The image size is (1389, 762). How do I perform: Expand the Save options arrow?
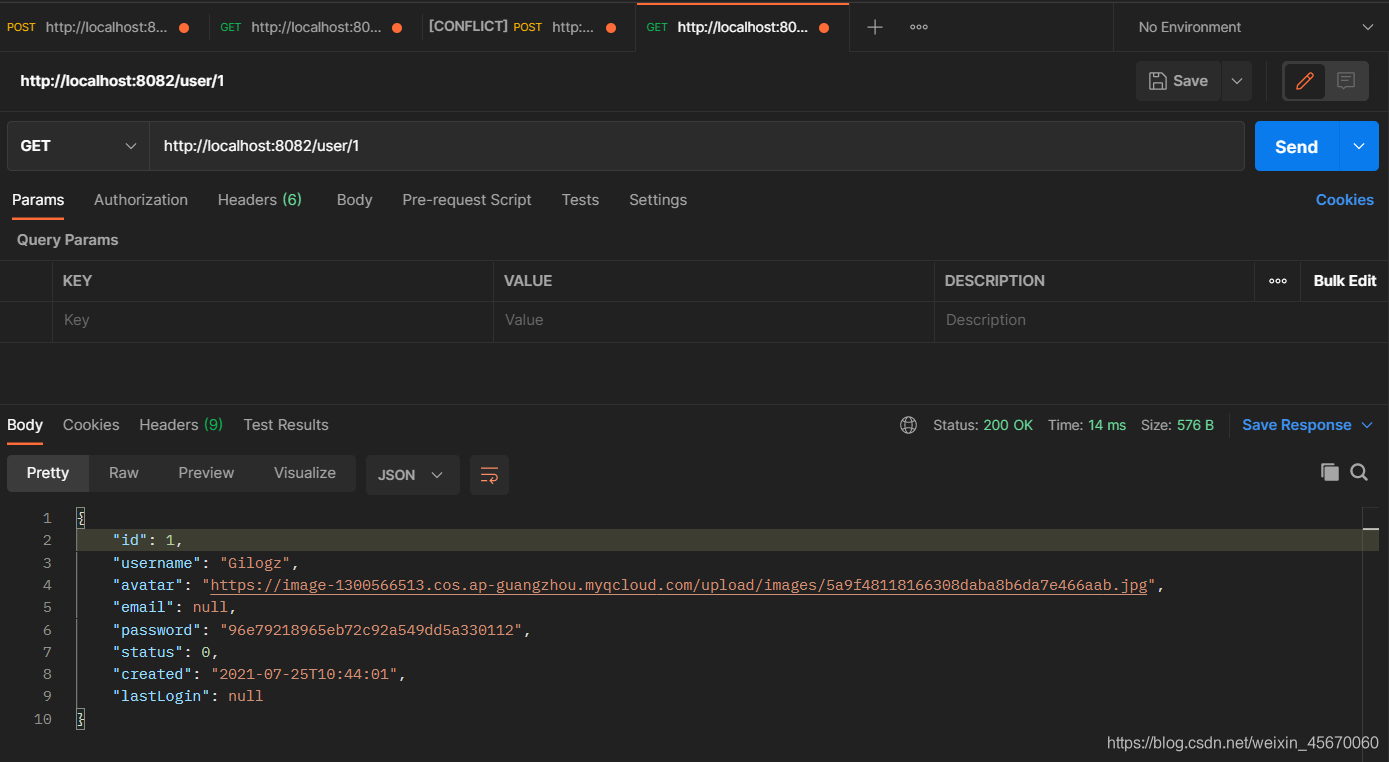point(1237,81)
